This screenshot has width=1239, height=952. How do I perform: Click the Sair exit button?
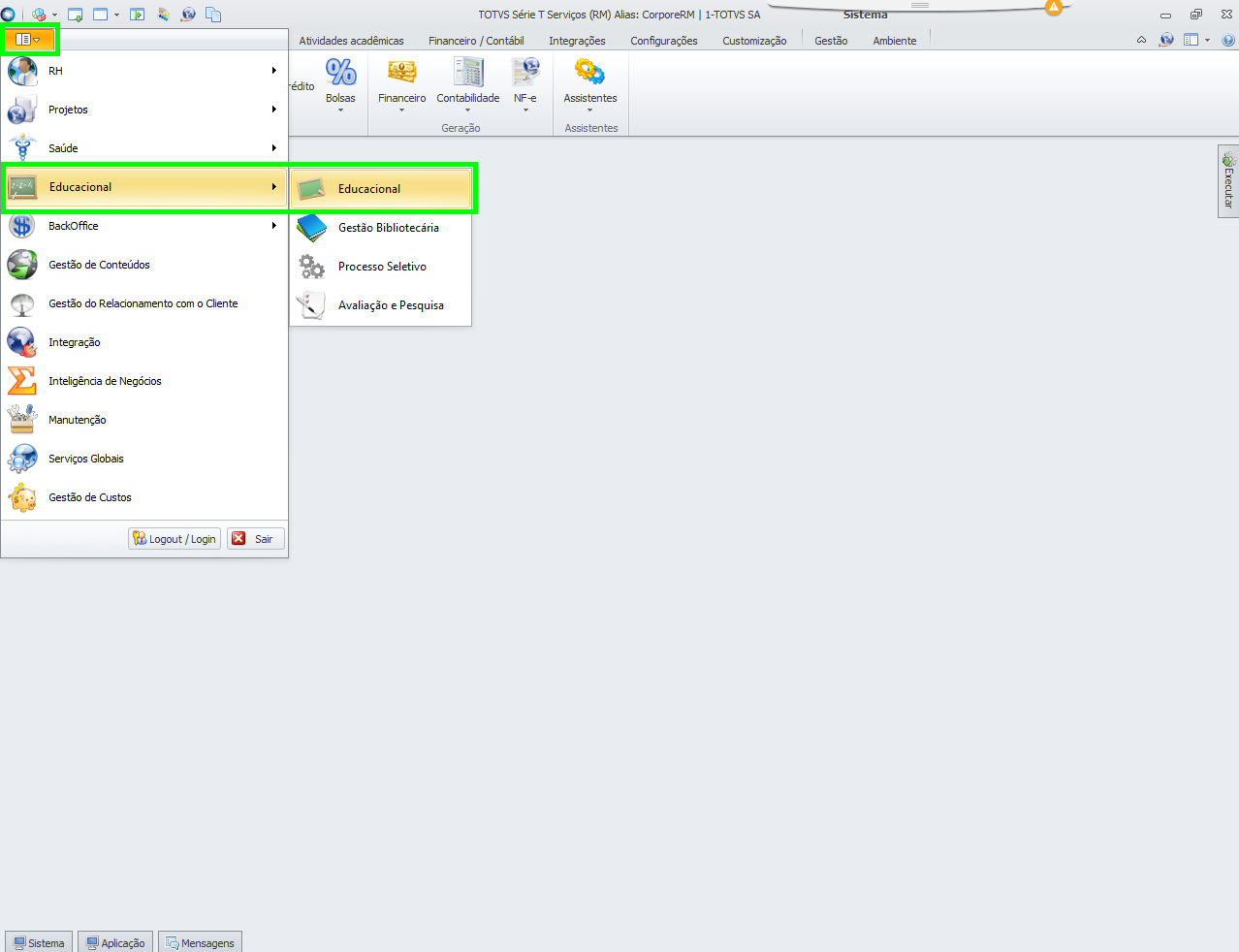(256, 539)
